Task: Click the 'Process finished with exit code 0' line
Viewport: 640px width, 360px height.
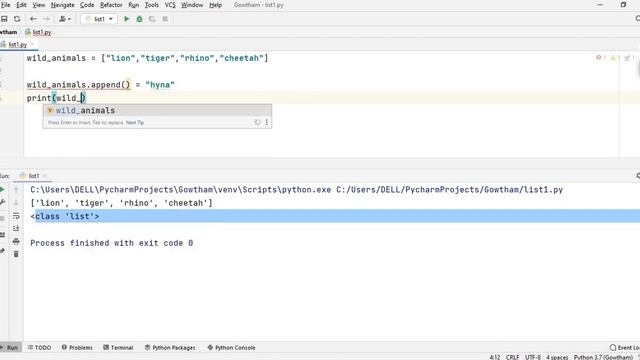Action: pos(111,243)
